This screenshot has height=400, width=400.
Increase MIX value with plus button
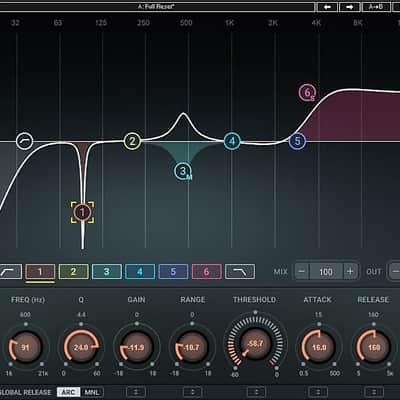coord(350,271)
